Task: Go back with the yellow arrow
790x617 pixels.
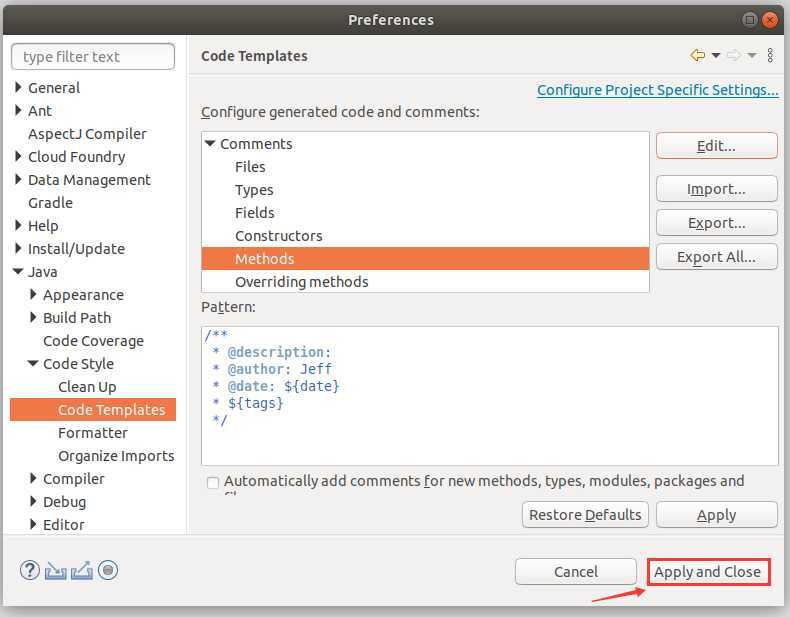Action: (698, 56)
